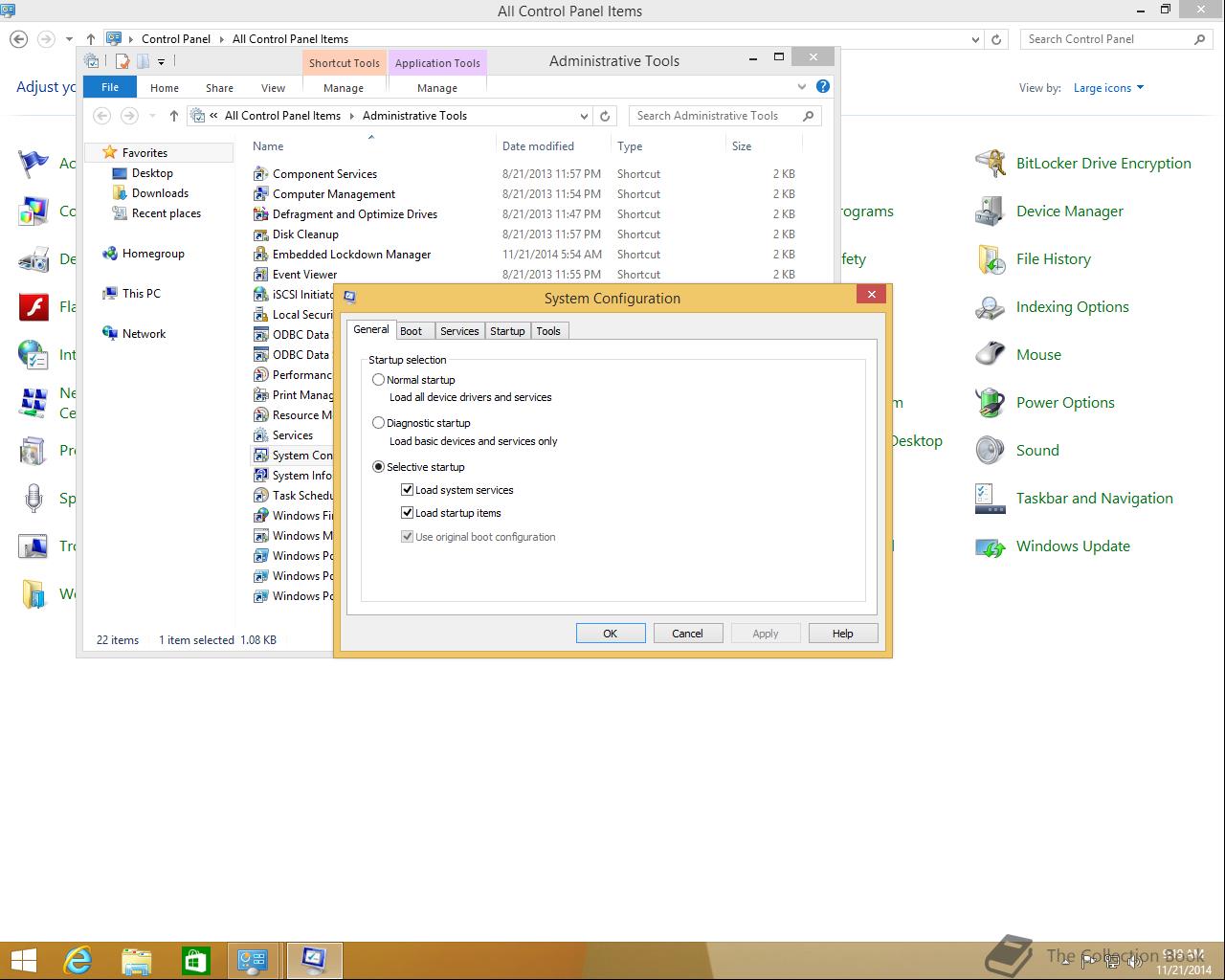This screenshot has height=980, width=1225.
Task: Click Internet Explorer taskbar icon
Action: pos(78,960)
